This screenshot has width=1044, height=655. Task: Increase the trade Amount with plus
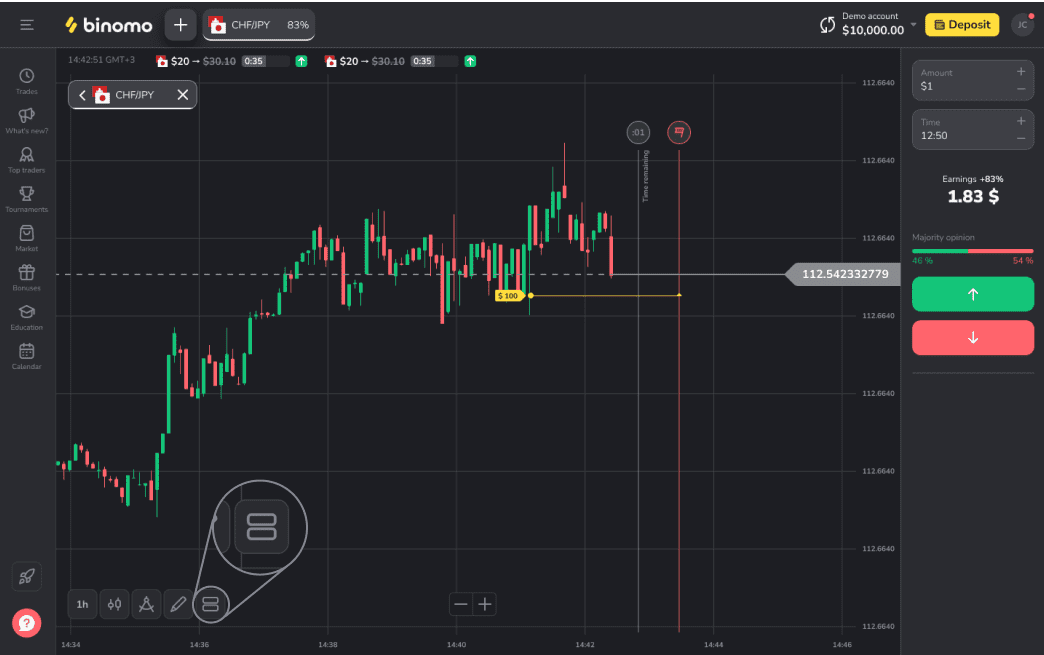pos(1021,72)
